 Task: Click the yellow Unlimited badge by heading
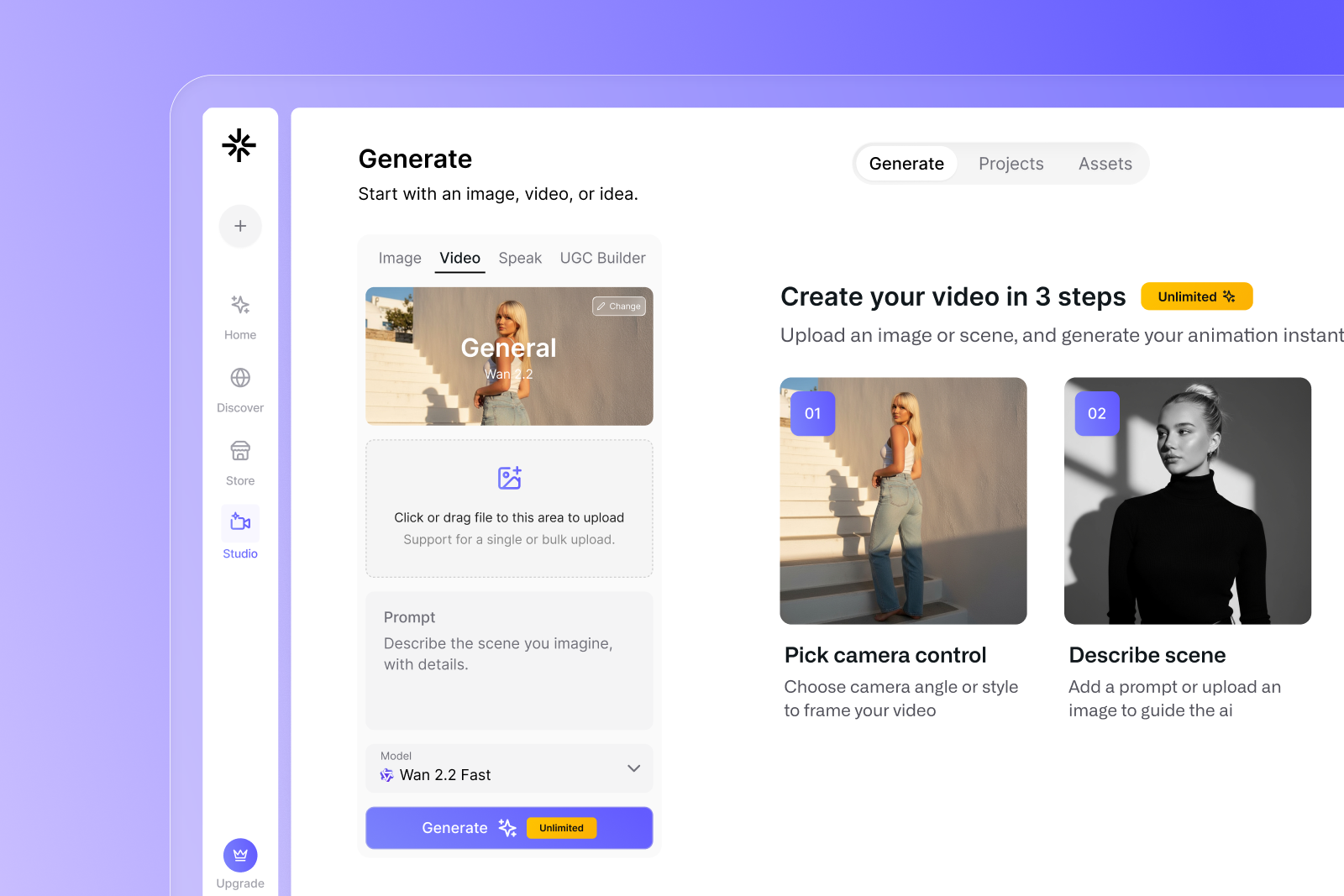point(1196,296)
